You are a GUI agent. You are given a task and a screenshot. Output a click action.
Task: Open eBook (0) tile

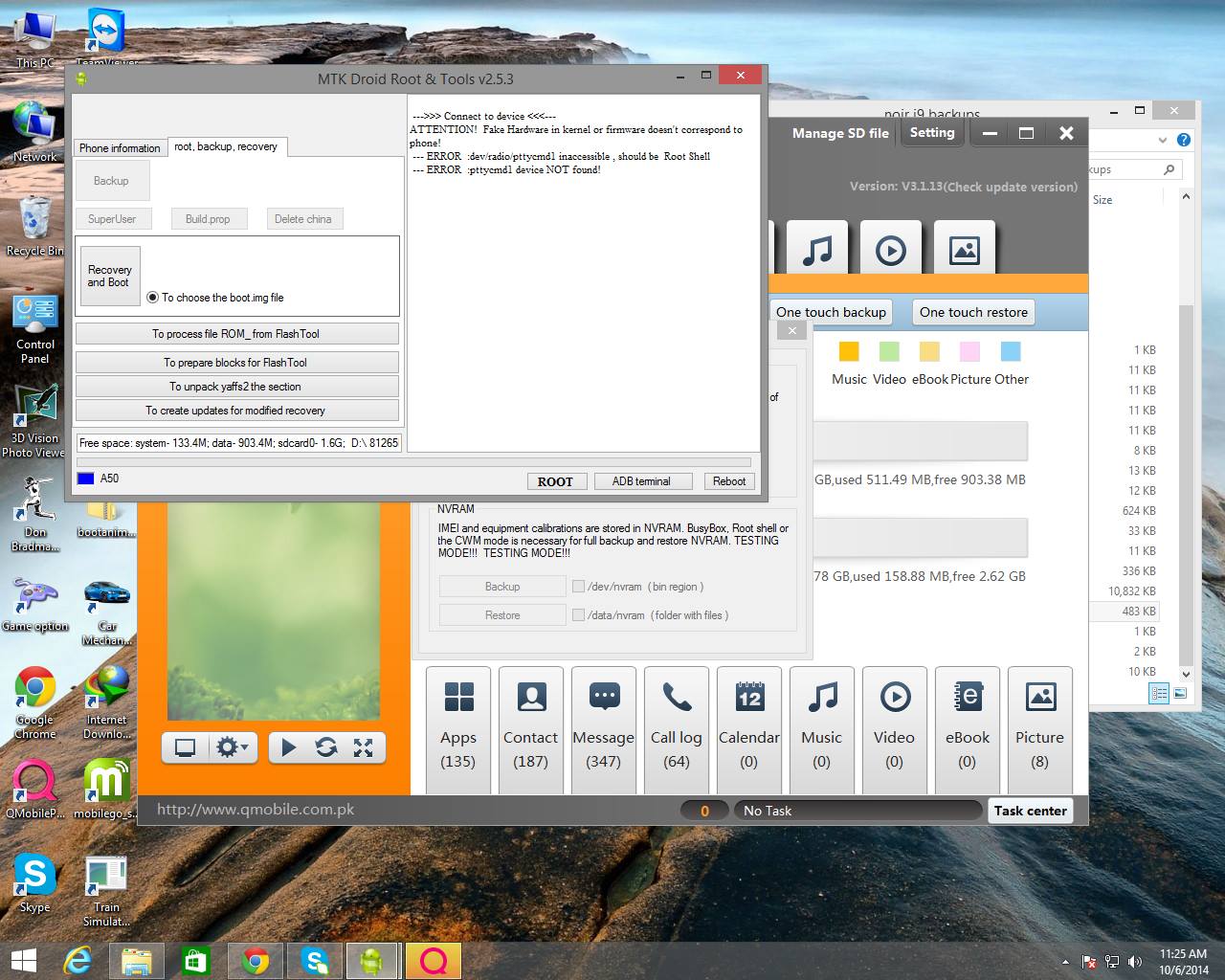pos(967,730)
